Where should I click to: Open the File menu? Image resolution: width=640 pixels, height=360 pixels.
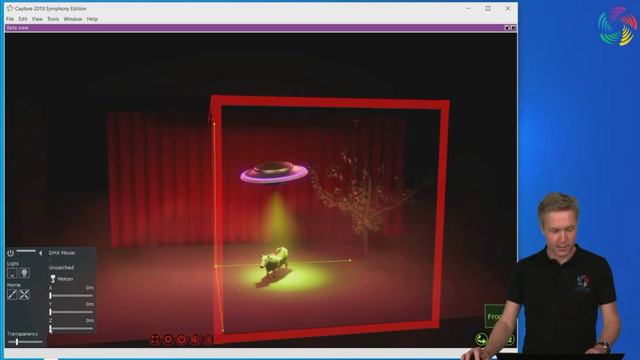pos(10,19)
